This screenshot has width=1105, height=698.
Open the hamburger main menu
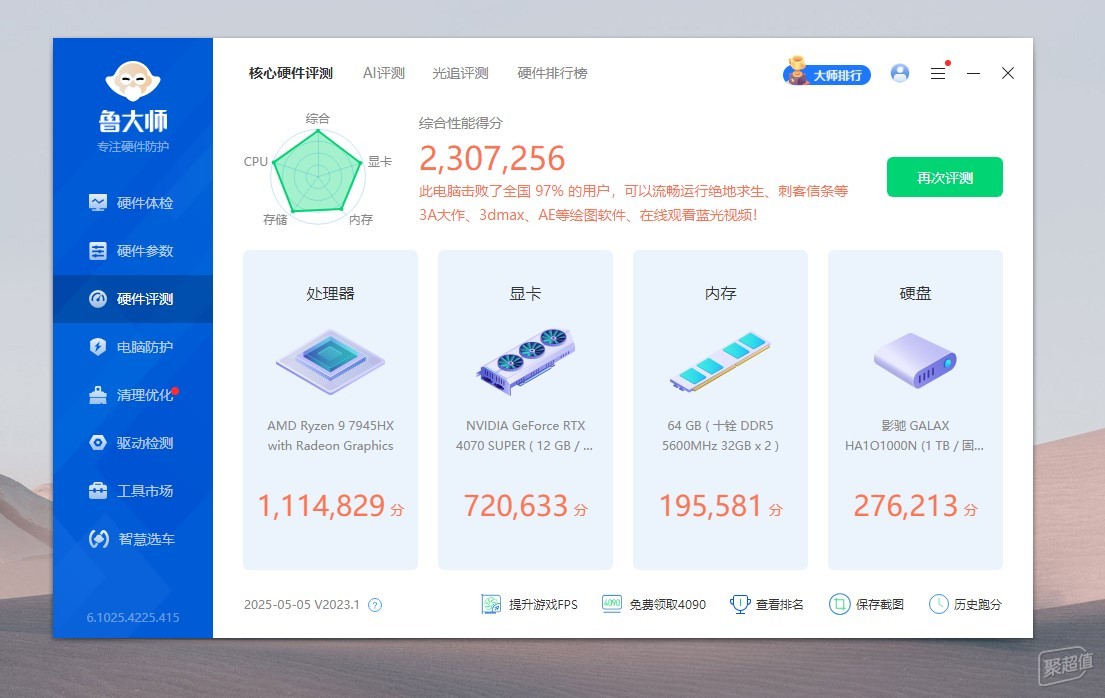[x=938, y=73]
